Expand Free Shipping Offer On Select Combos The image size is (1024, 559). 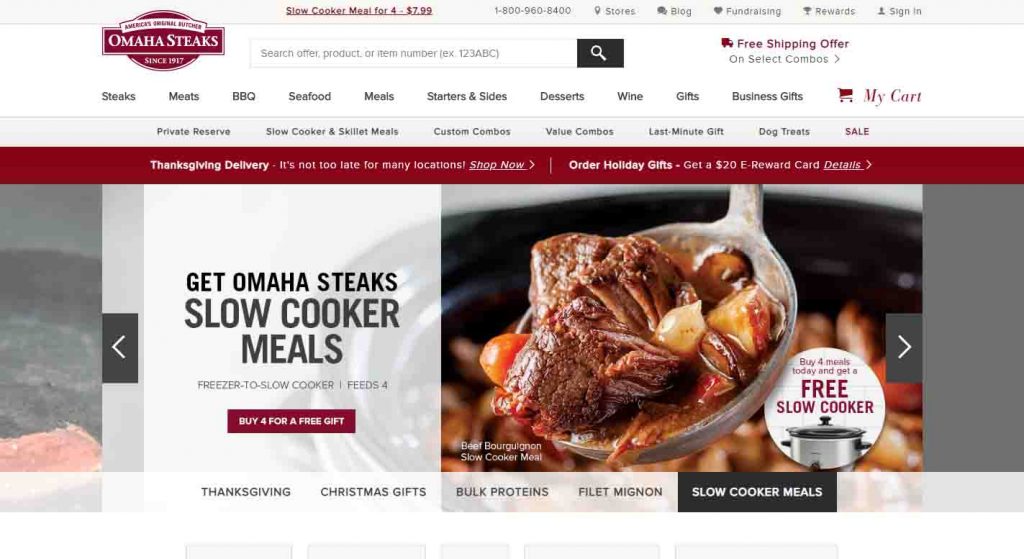[784, 51]
